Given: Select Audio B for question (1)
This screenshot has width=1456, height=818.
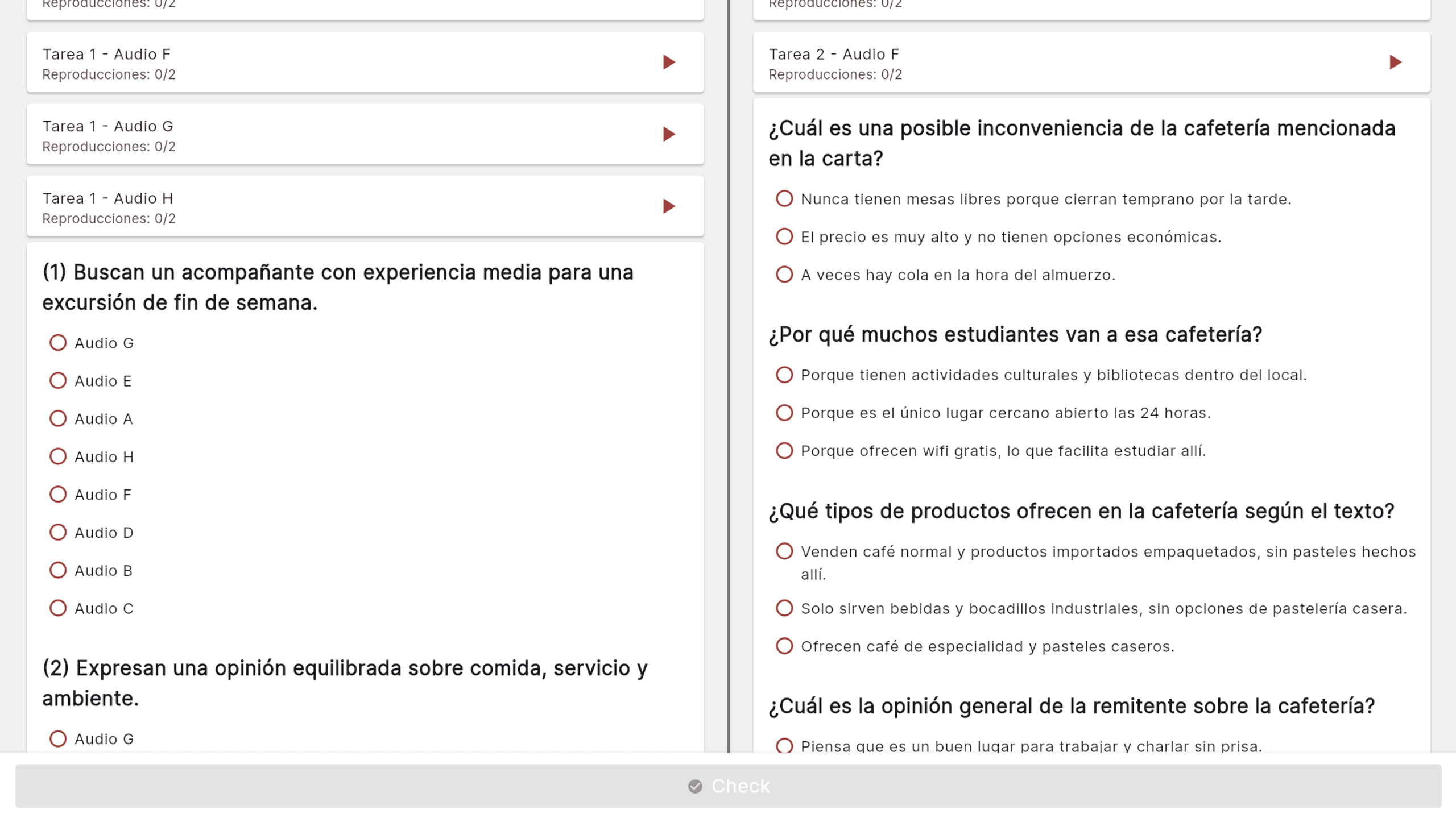Looking at the screenshot, I should point(58,570).
